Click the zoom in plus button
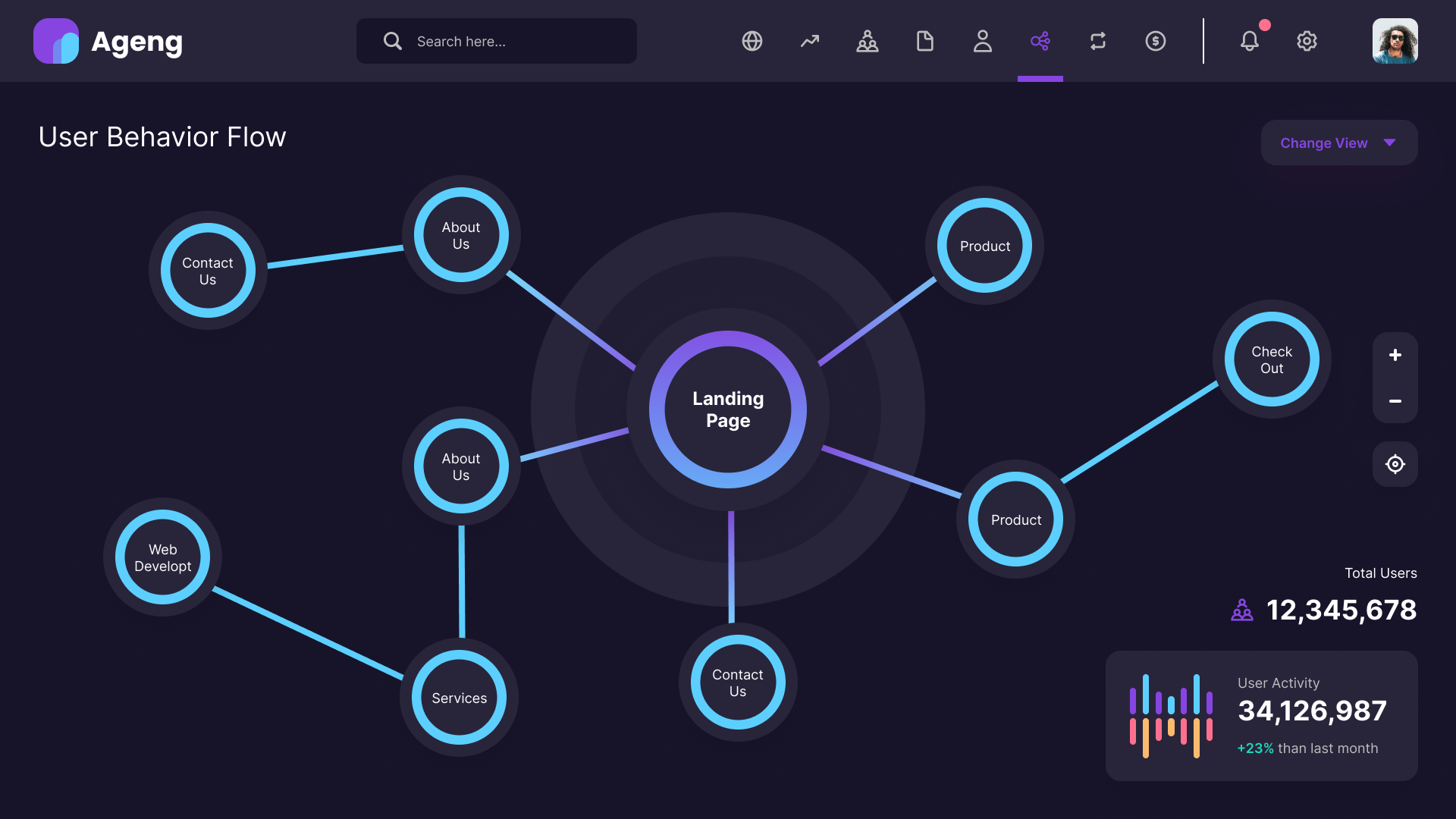The width and height of the screenshot is (1456, 819). pos(1395,354)
